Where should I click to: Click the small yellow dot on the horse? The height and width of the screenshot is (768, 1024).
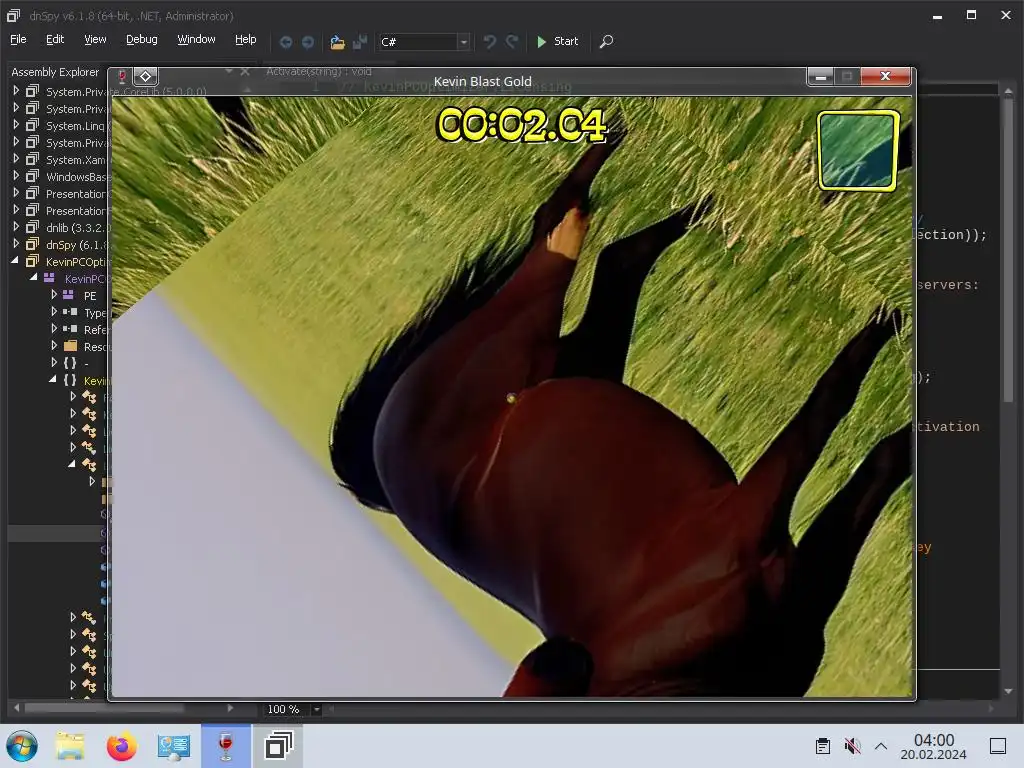(511, 398)
